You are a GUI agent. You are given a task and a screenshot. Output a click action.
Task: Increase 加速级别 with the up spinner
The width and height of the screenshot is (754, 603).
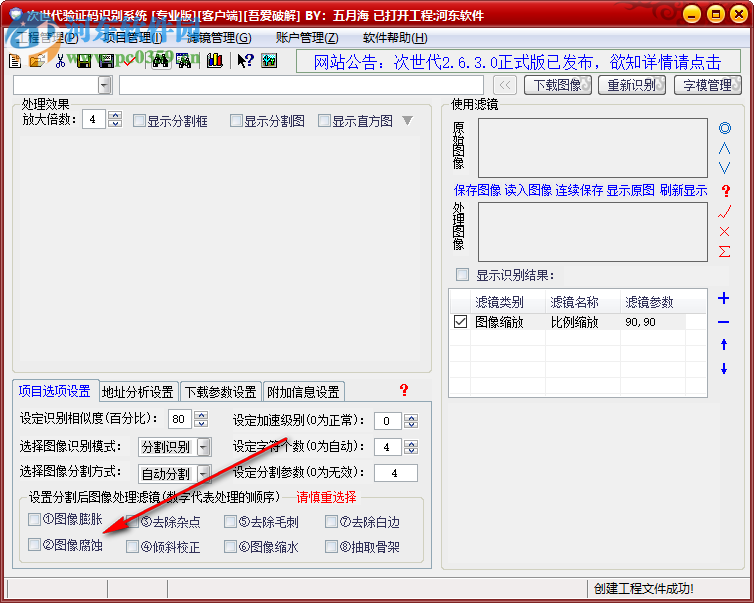(411, 417)
